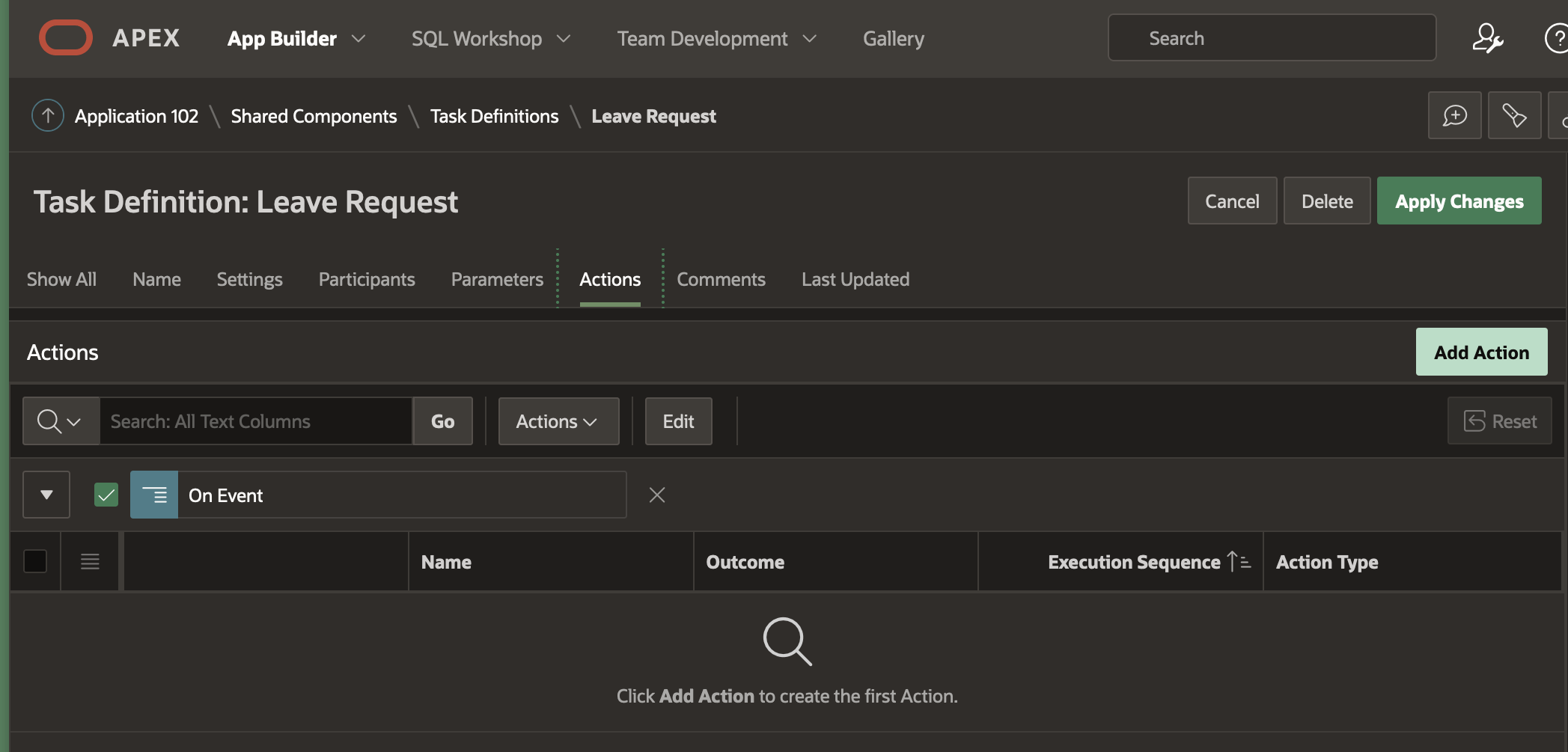Switch to the Participants tab

coord(367,279)
